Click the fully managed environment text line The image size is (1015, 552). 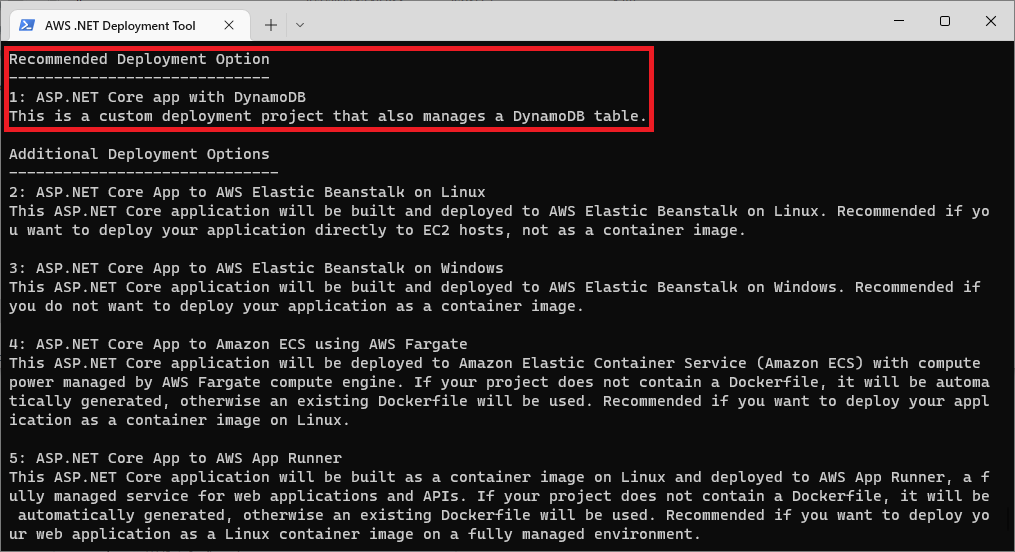coord(355,535)
